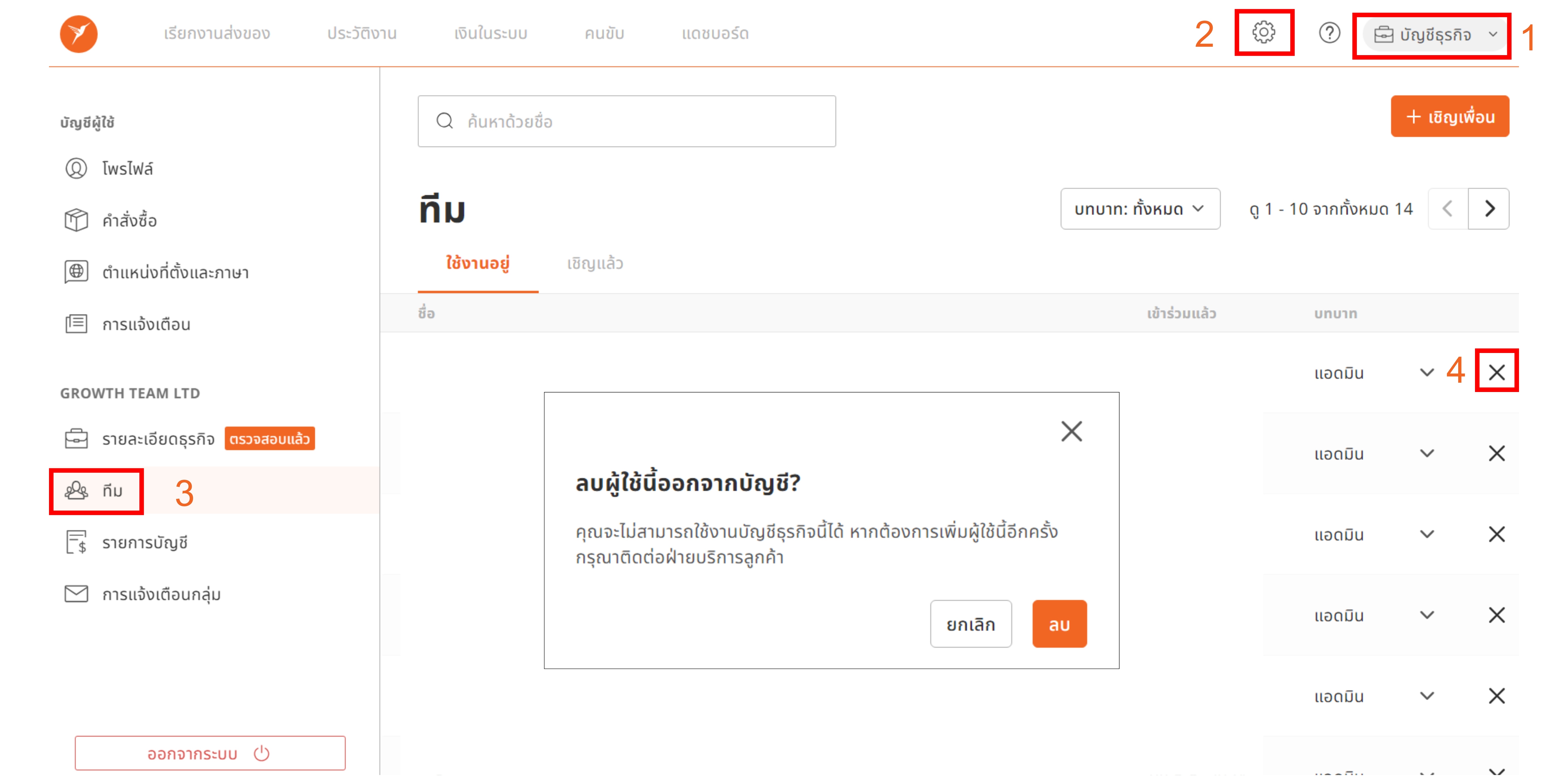
Task: Expand role dropdown in second แอดมิน row
Action: pos(1427,453)
